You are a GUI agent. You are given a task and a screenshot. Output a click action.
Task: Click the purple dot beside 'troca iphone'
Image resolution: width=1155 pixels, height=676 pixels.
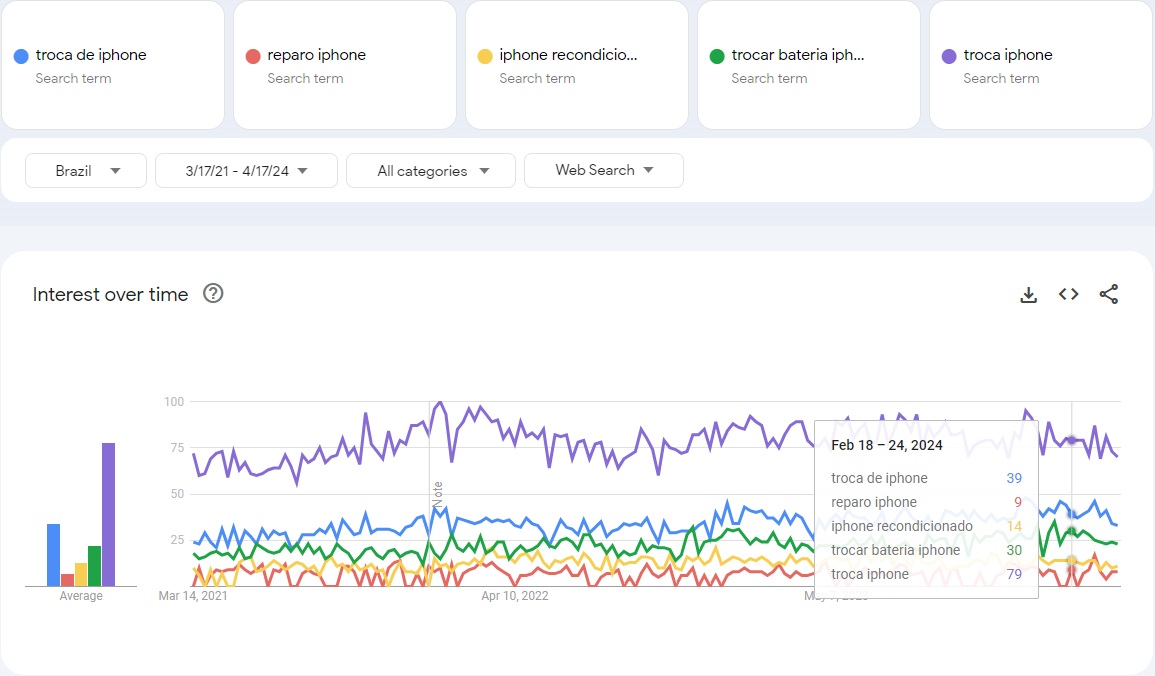949,56
